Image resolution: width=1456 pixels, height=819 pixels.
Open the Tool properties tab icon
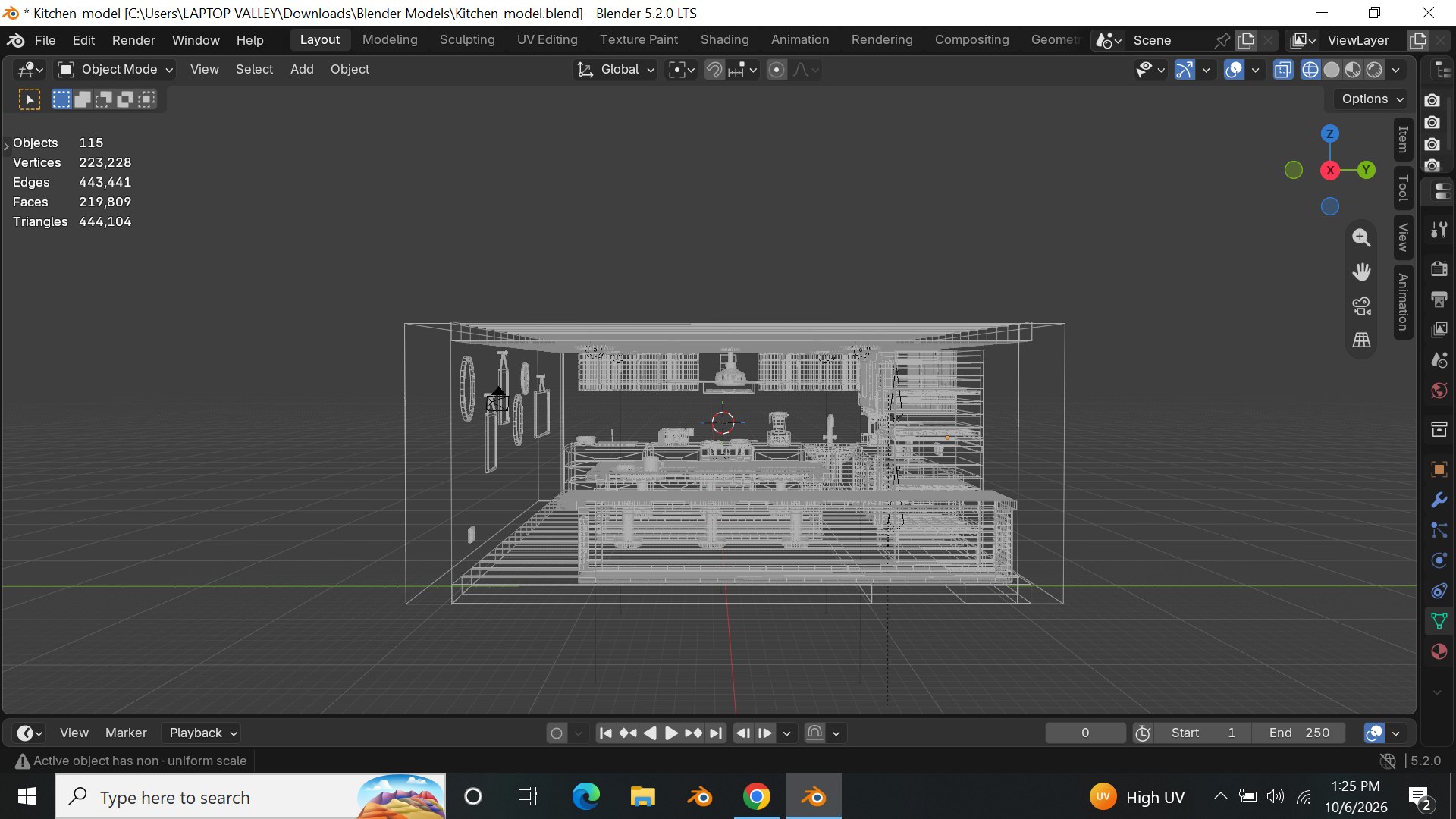(1439, 230)
